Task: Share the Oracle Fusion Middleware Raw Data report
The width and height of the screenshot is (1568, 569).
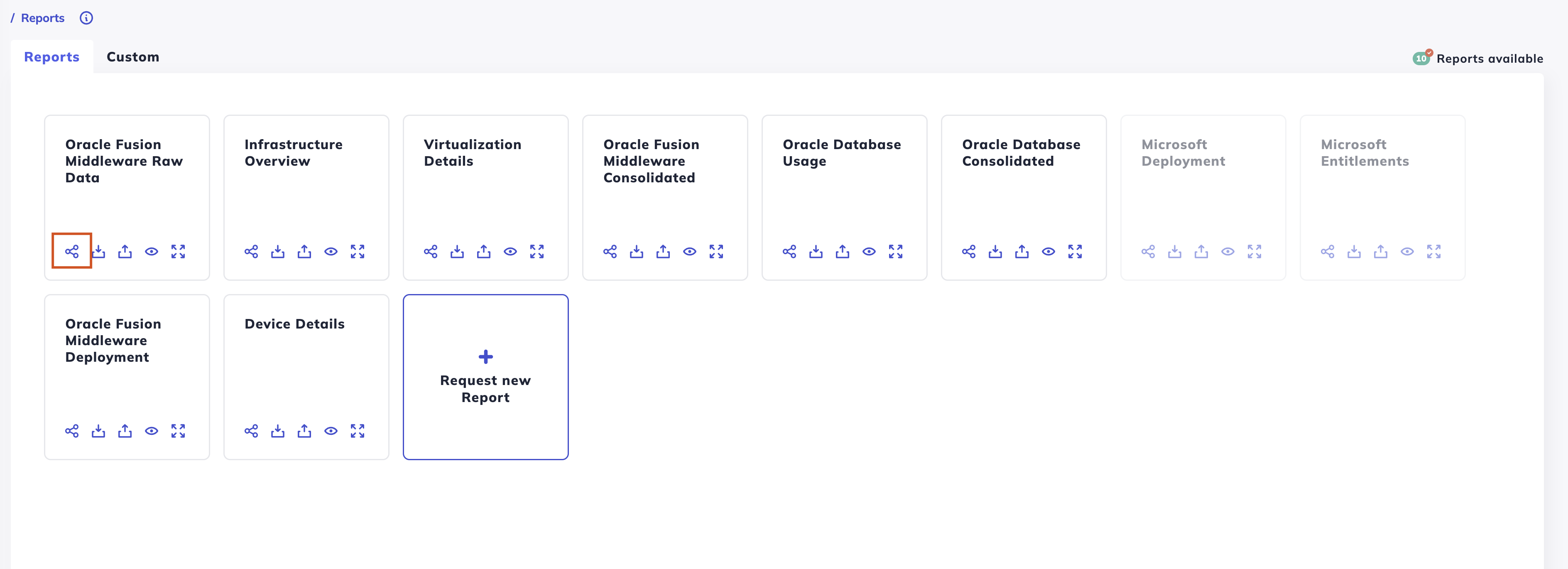Action: pos(72,251)
